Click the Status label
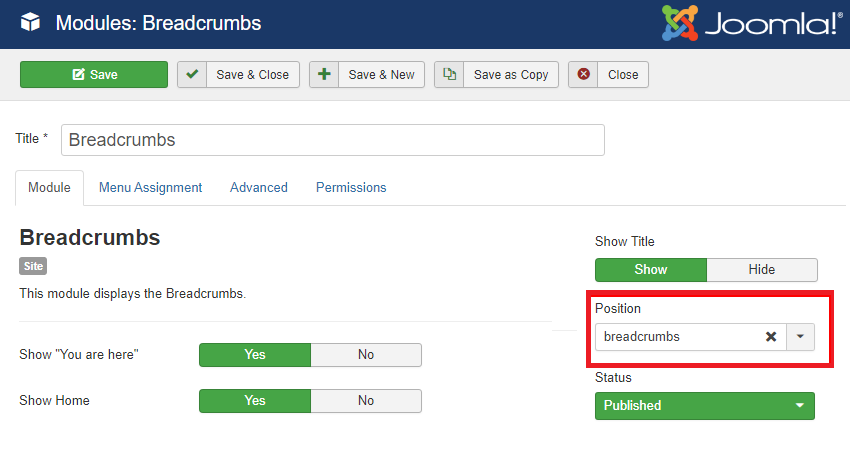The image size is (850, 450). click(613, 377)
